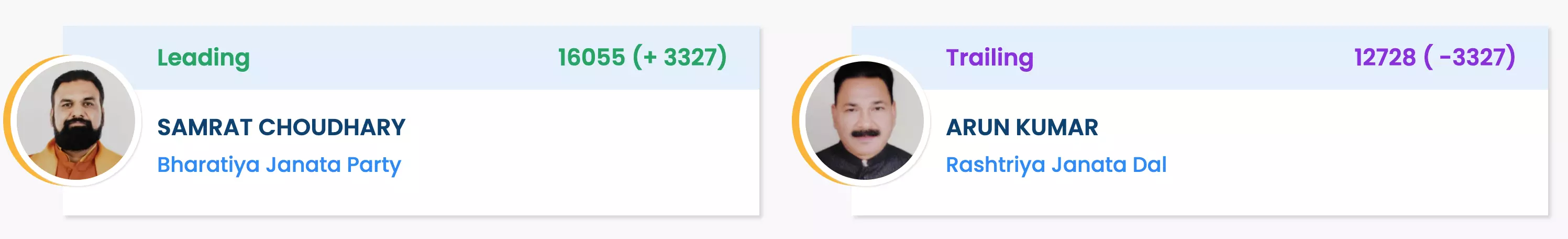The height and width of the screenshot is (239, 1568).
Task: Click the word Dal under Arun Kumar
Action: point(1149,165)
